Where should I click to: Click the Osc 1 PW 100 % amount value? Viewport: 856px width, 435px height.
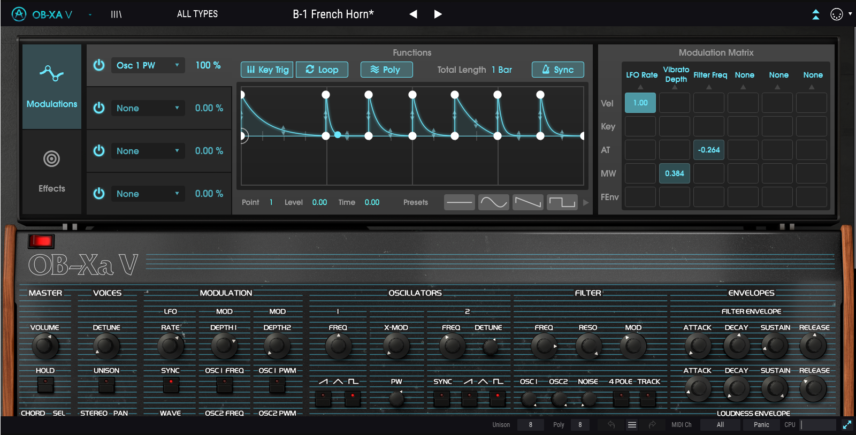208,65
